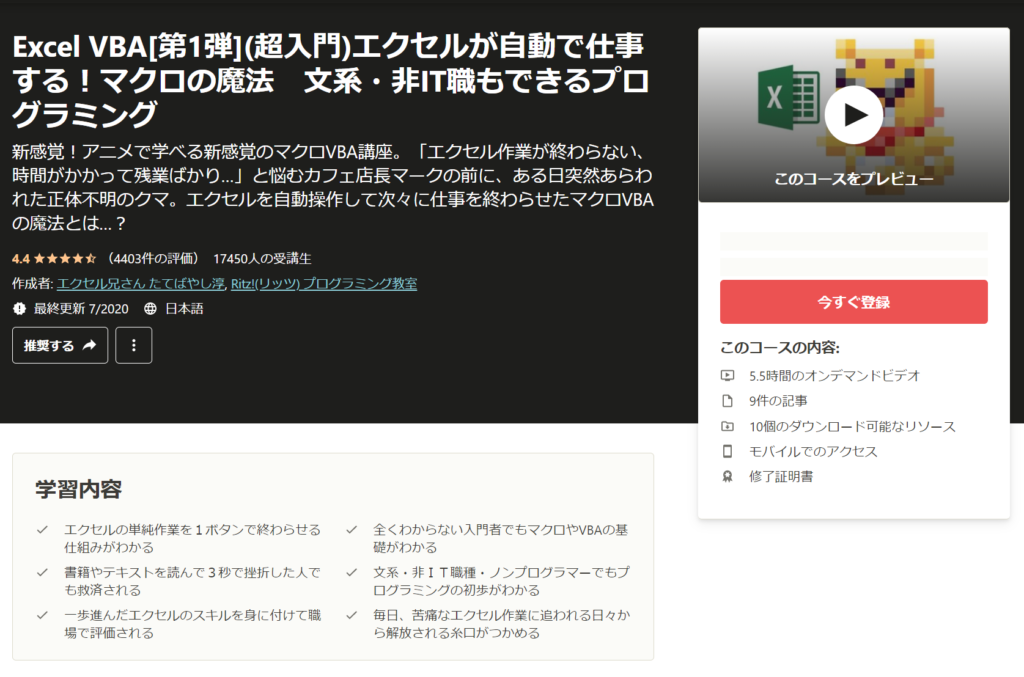Click checkmark beside エクセルの単純作業を１ボタンで終わらせる
This screenshot has width=1024, height=677.
click(42, 529)
